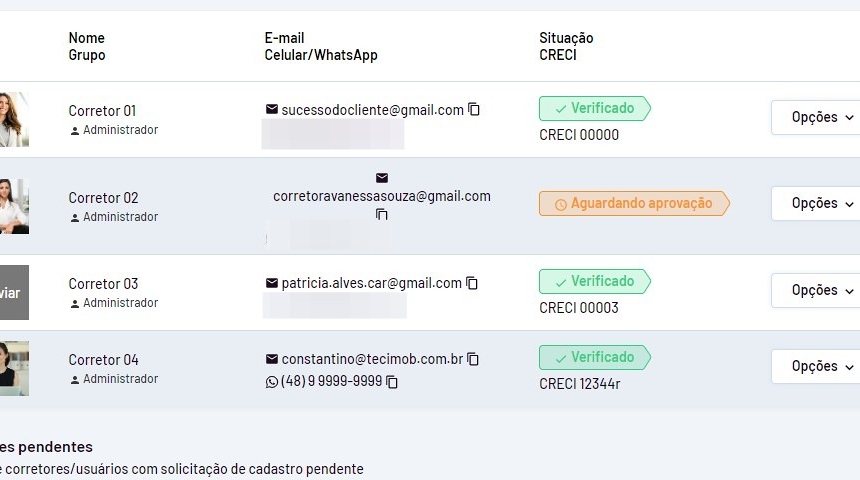The width and height of the screenshot is (860, 480).
Task: Click the WhatsApp icon for Corretor 04
Action: tap(272, 382)
